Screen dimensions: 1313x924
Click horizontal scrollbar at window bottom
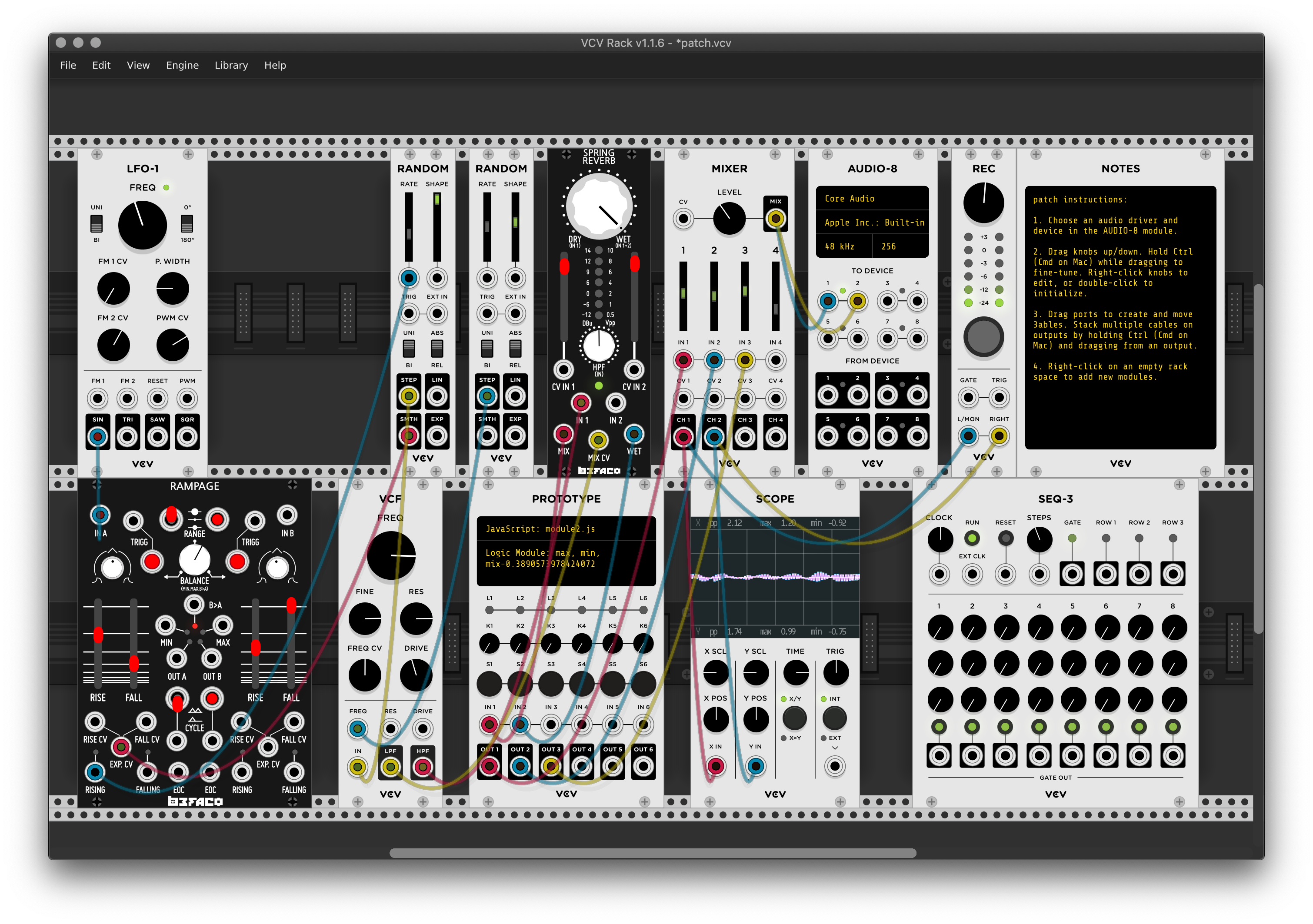click(653, 853)
